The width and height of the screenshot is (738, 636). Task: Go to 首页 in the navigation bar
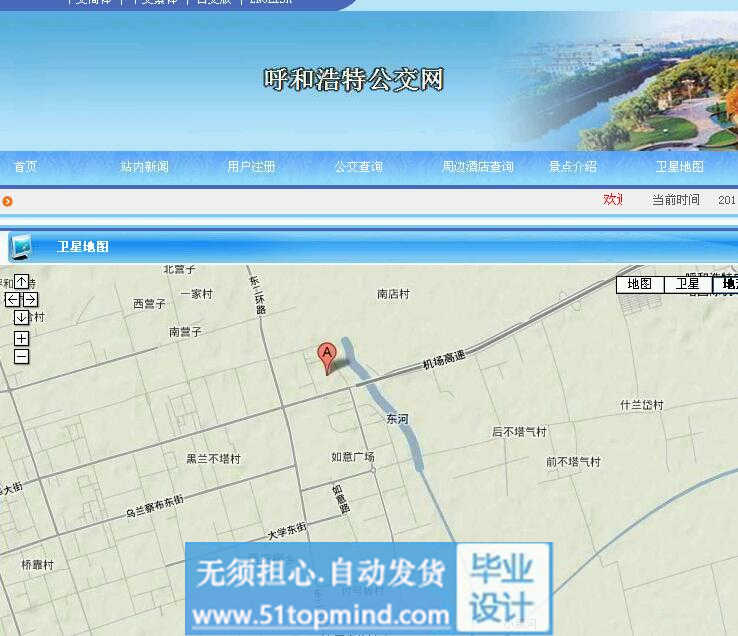pyautogui.click(x=25, y=167)
